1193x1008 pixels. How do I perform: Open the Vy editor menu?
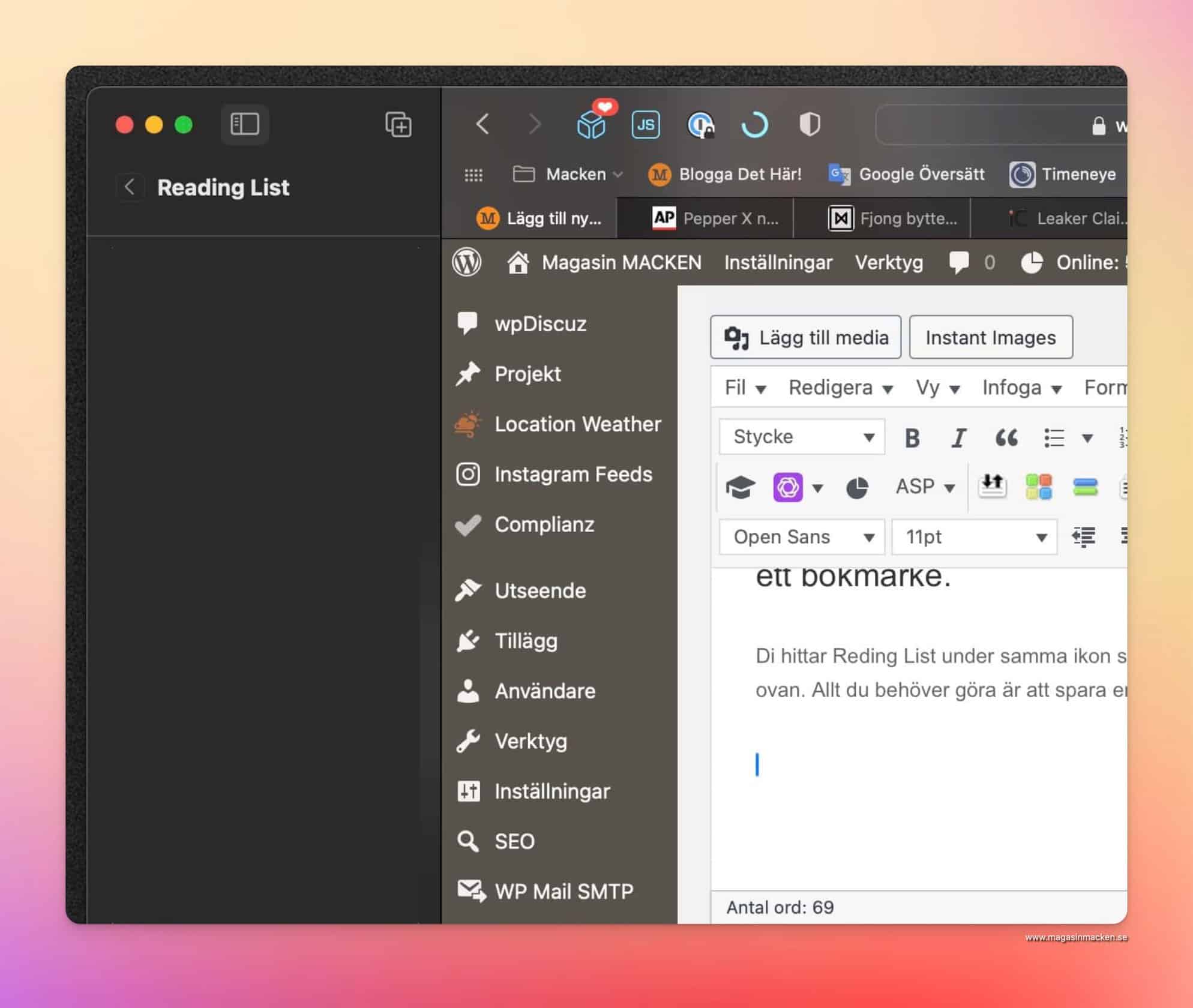pos(937,388)
